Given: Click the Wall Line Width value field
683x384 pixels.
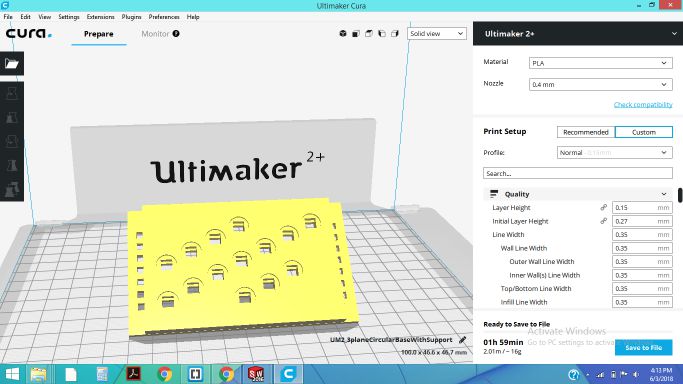Looking at the screenshot, I should click(642, 248).
